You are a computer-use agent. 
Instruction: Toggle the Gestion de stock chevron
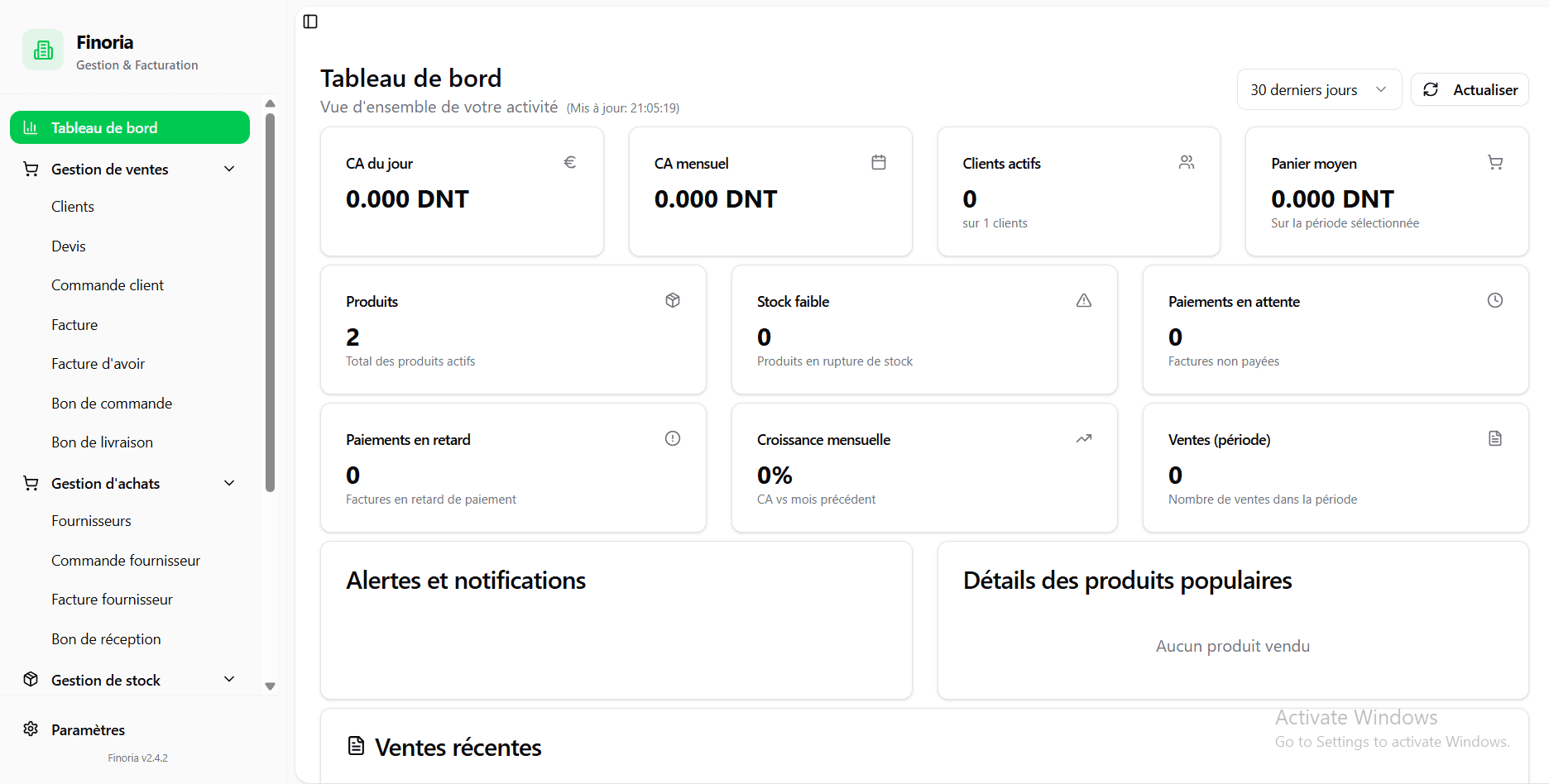click(x=230, y=679)
